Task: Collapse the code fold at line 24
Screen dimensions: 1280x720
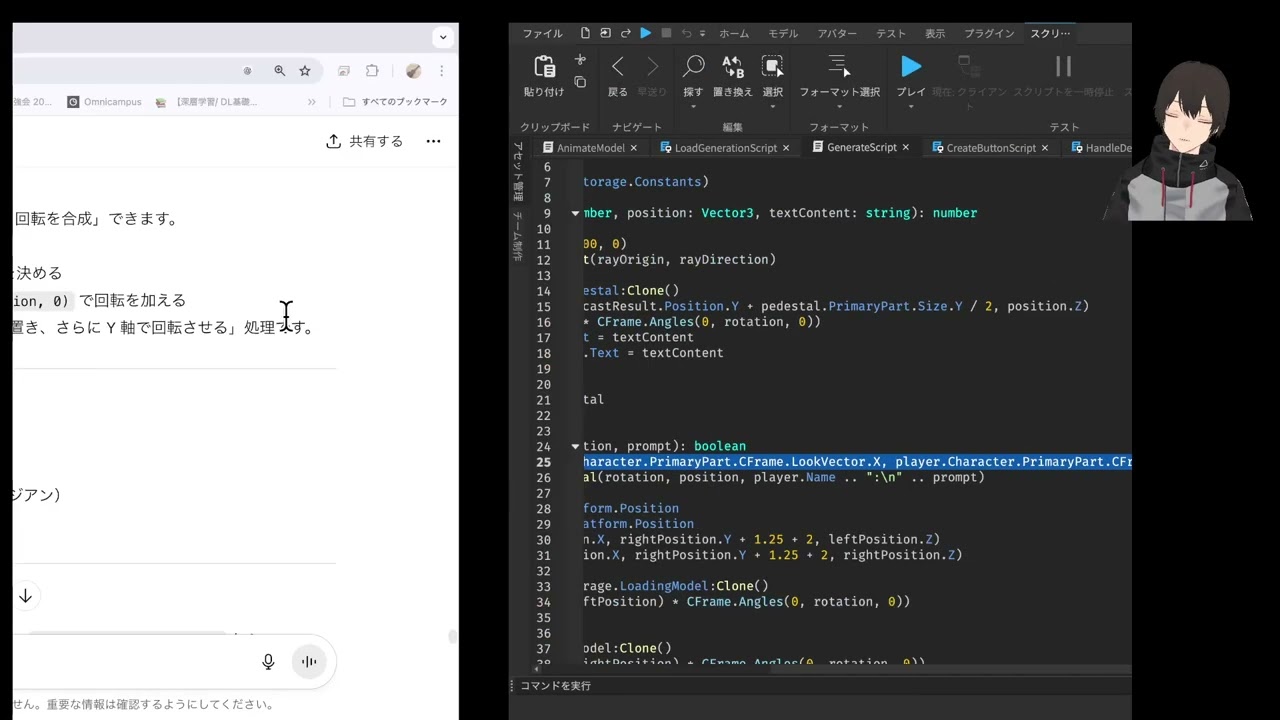Action: pos(575,446)
